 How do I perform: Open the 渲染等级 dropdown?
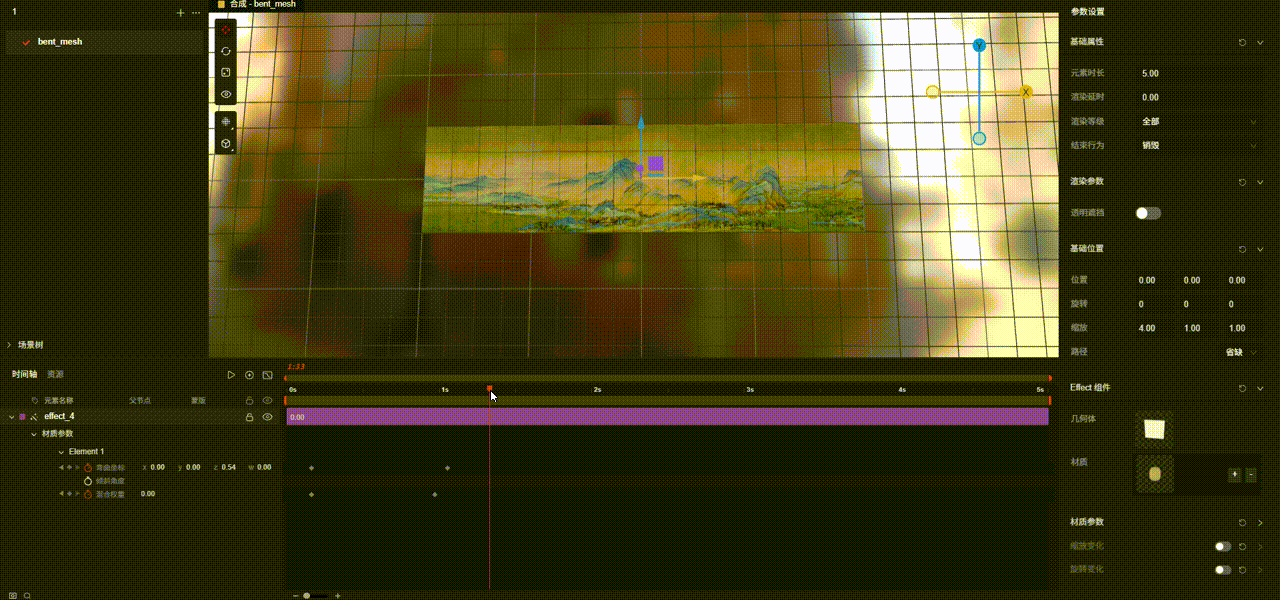click(1198, 121)
